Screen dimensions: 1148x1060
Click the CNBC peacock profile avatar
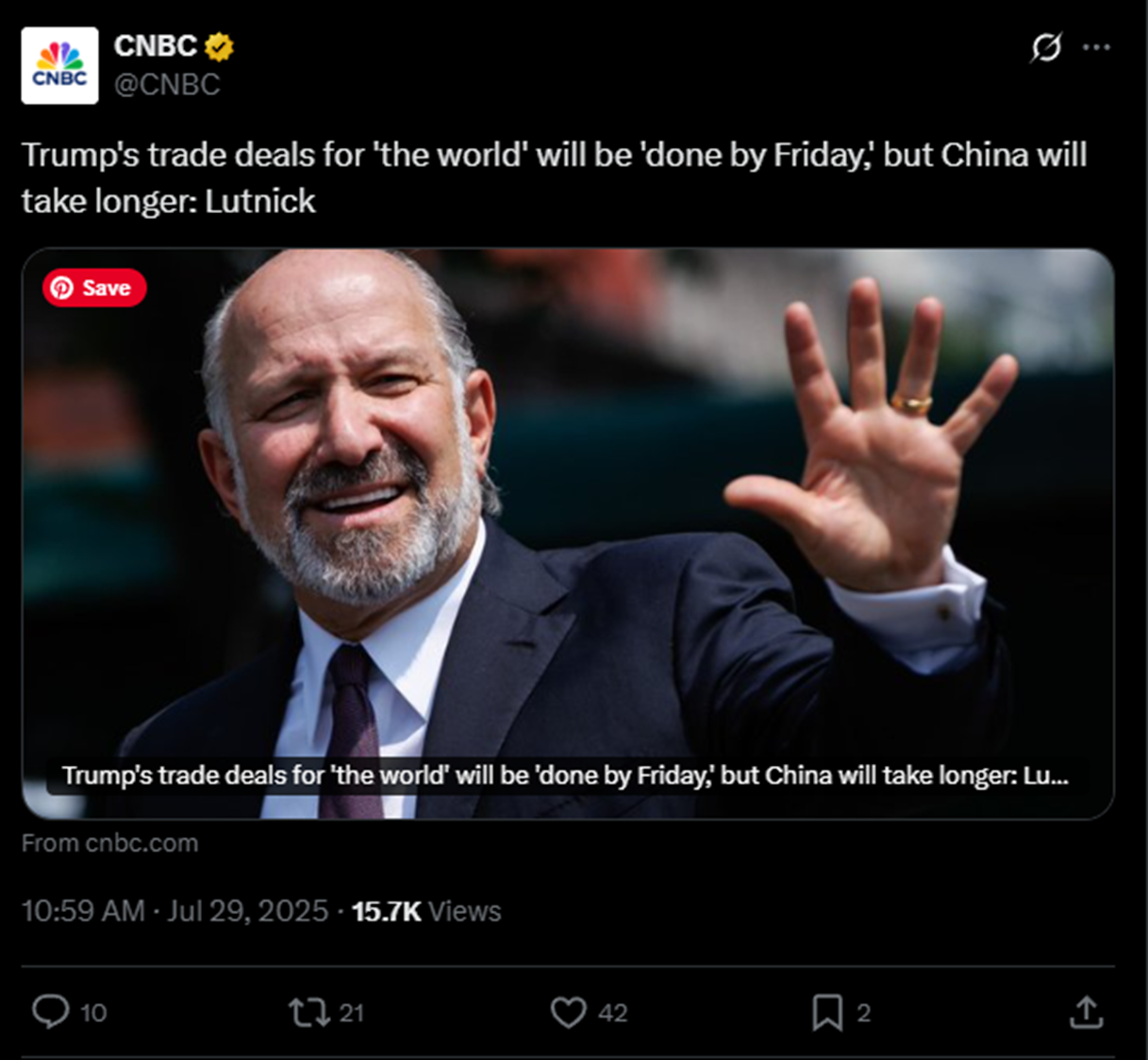(x=59, y=65)
